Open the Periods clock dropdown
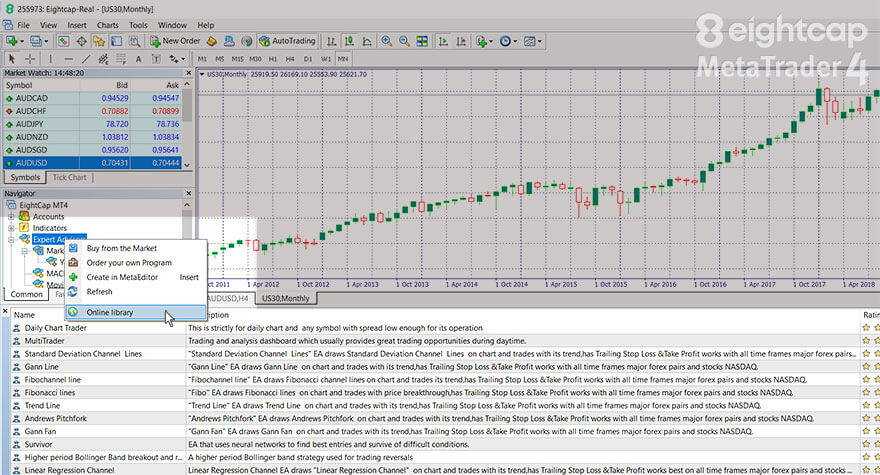The width and height of the screenshot is (880, 475). tap(507, 41)
